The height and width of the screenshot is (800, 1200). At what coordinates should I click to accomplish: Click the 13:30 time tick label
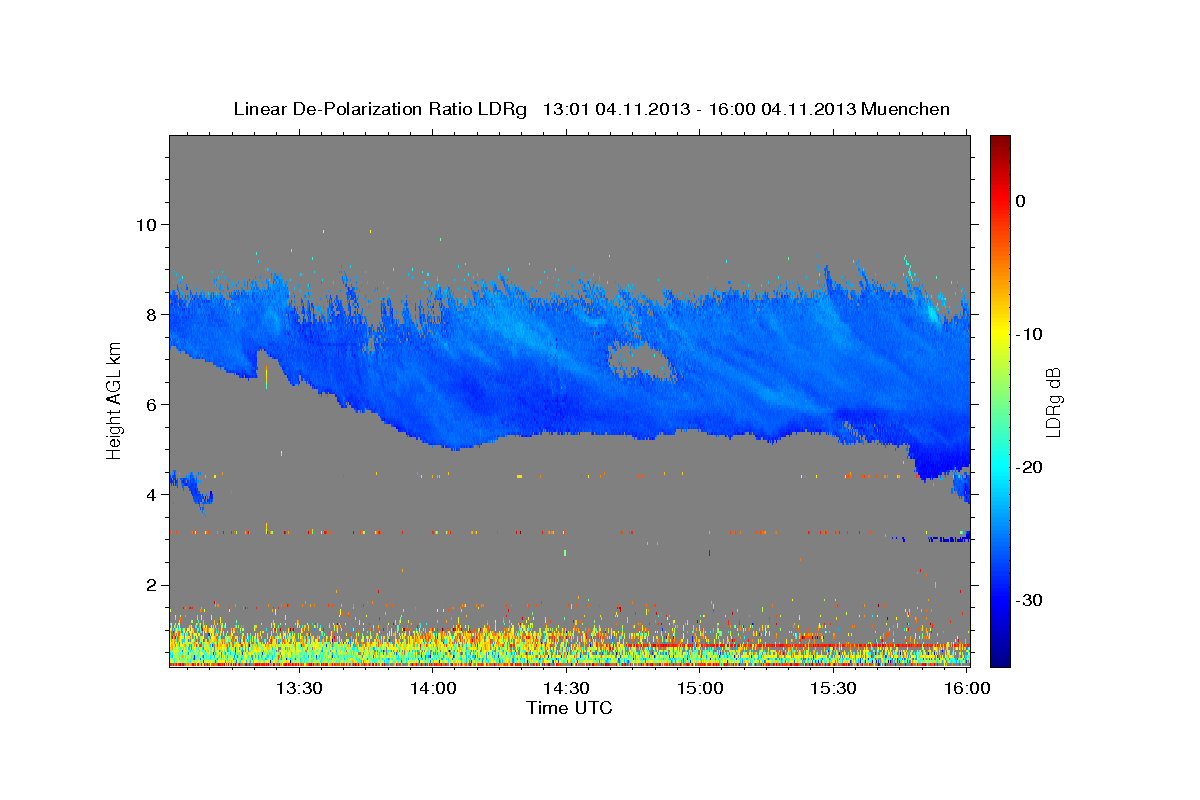click(x=299, y=689)
